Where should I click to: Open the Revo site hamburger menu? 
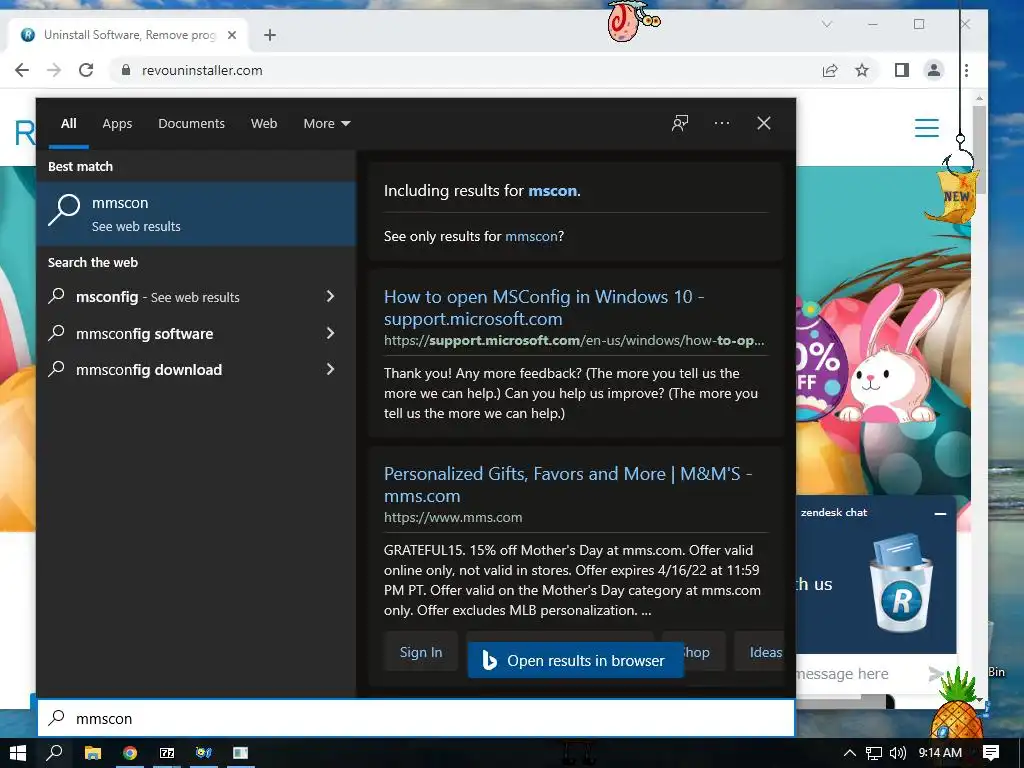coord(927,128)
